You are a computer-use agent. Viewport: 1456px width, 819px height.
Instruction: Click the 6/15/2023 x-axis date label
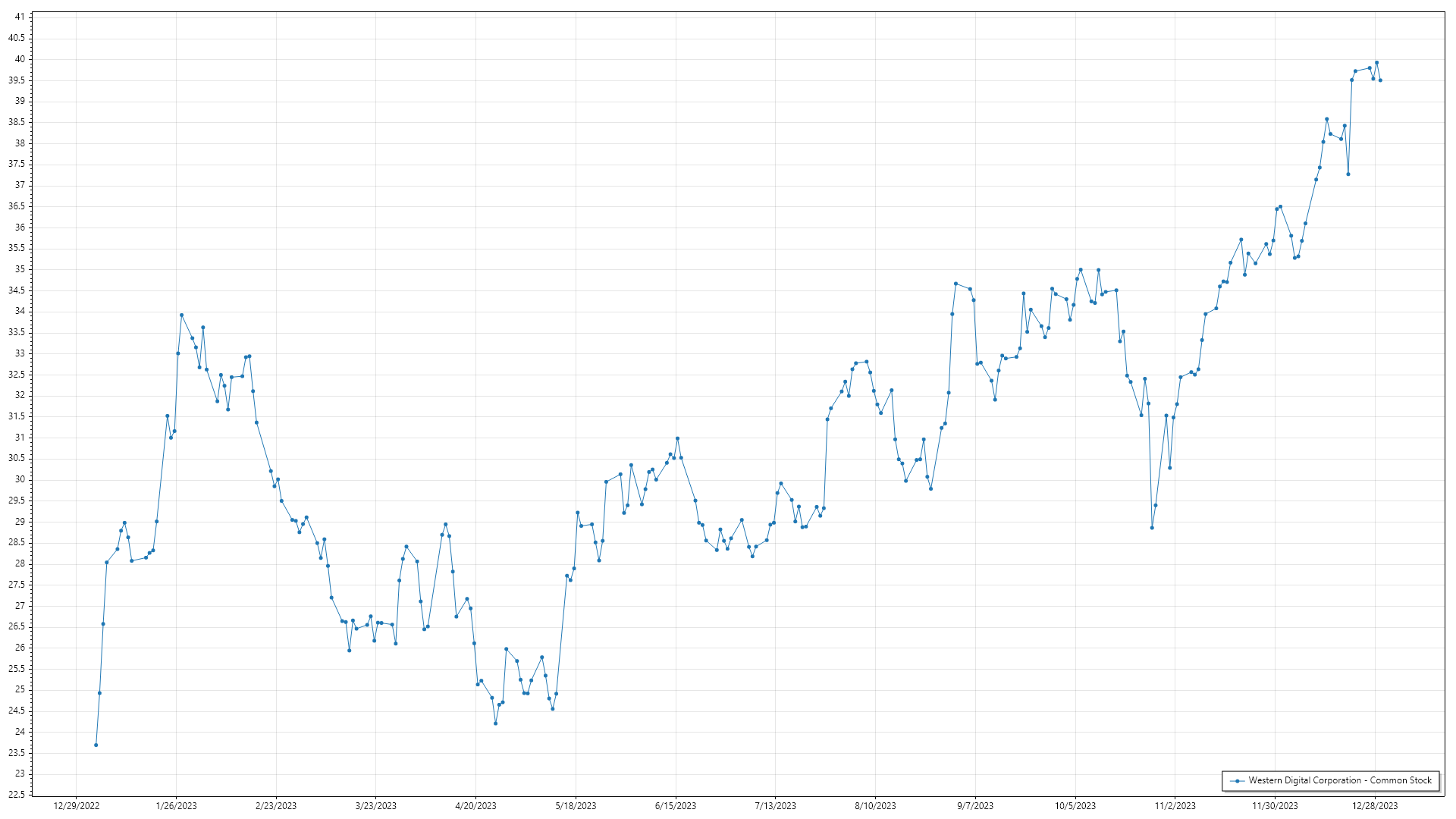click(x=676, y=805)
